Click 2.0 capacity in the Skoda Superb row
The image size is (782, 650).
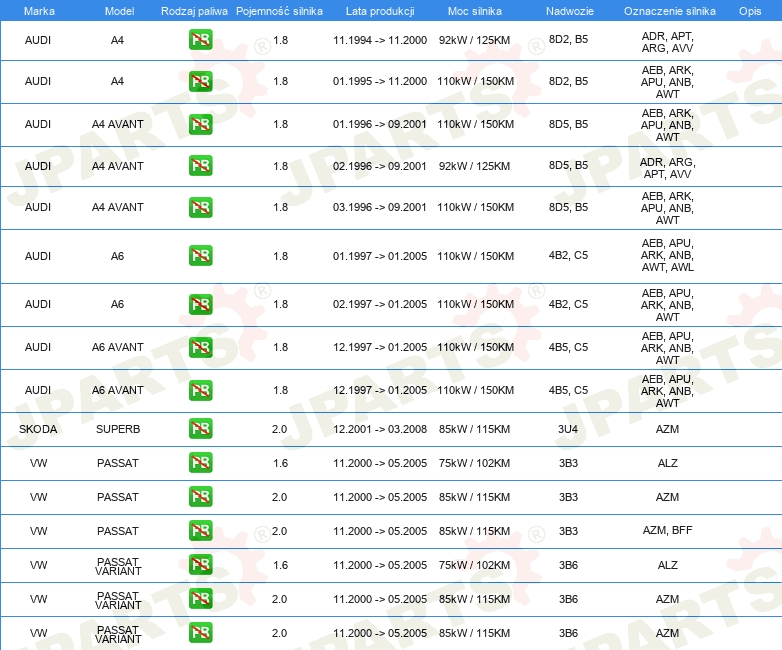279,429
